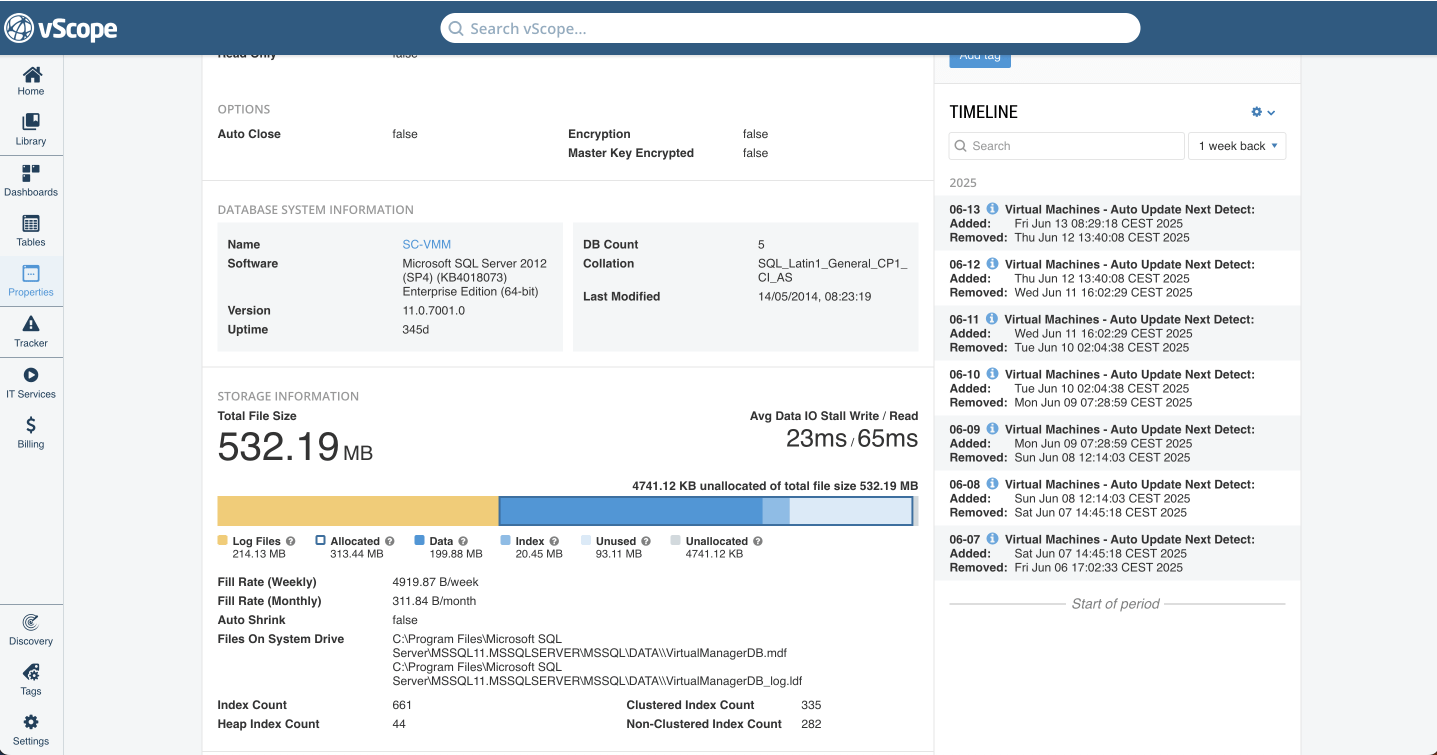Click the info icon on 06-13 entry

[993, 208]
